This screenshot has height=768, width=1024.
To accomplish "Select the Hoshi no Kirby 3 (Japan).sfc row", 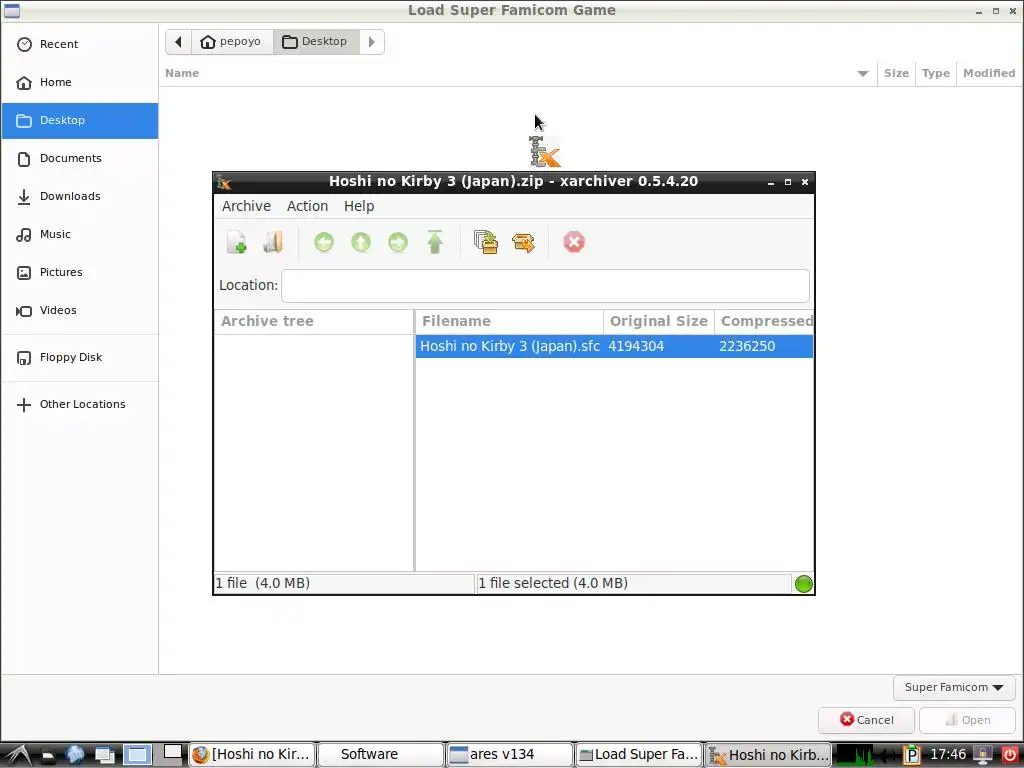I will tap(614, 346).
